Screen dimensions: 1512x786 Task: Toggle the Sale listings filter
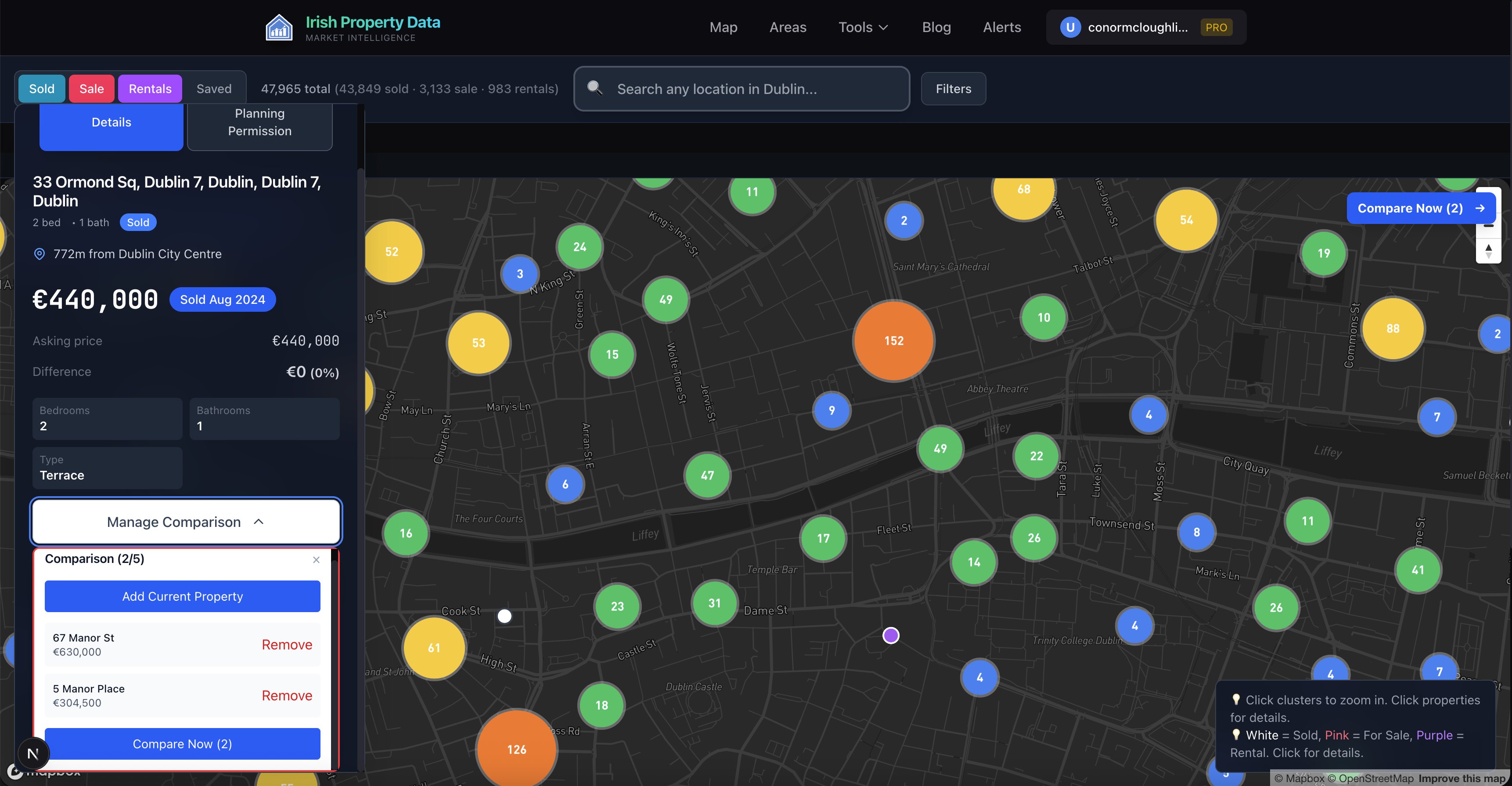[x=92, y=89]
